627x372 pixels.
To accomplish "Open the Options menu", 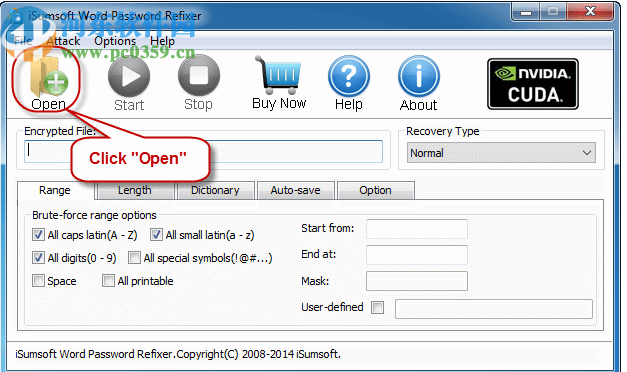I will [115, 41].
